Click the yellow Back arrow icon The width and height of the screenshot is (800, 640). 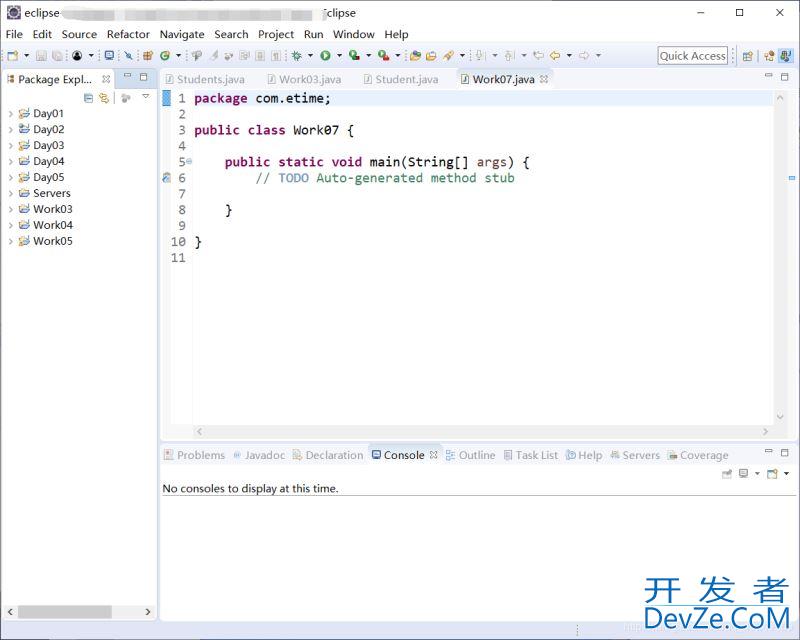click(555, 55)
